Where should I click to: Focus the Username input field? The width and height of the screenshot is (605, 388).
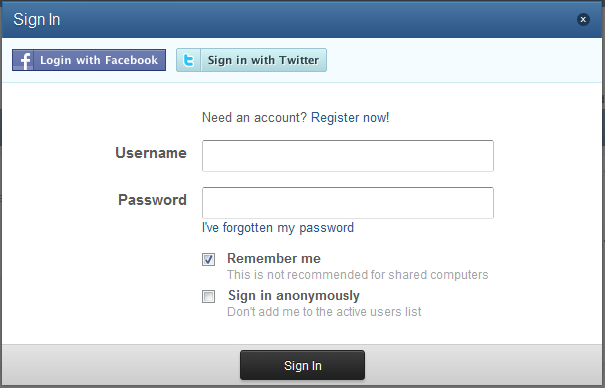coord(348,156)
